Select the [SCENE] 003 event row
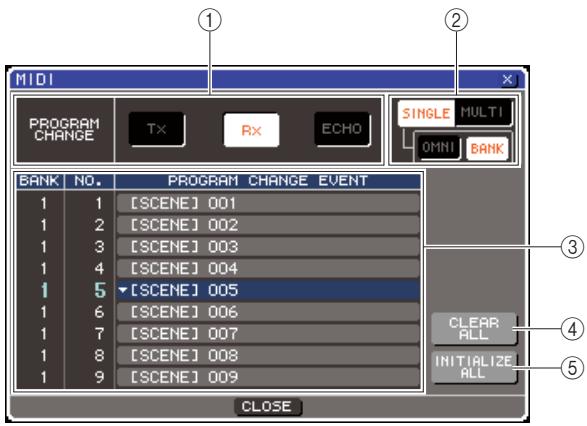The height and width of the screenshot is (426, 587). [x=268, y=247]
